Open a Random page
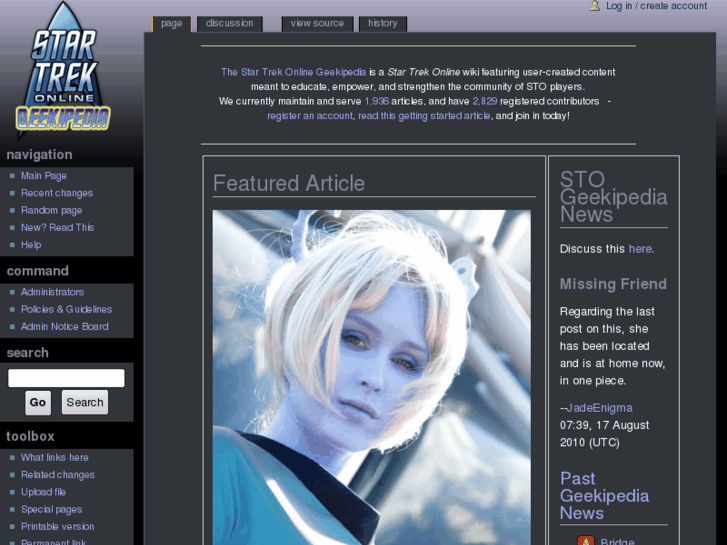Viewport: 727px width, 545px height. point(51,210)
